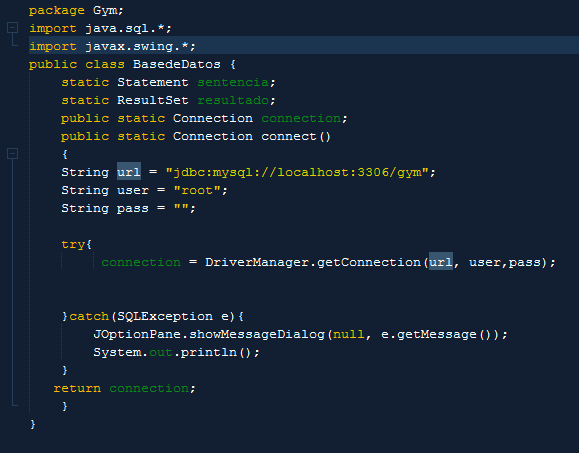Click the 'package' keyword on line one
Viewport: 579px width, 454px height.
coord(57,11)
